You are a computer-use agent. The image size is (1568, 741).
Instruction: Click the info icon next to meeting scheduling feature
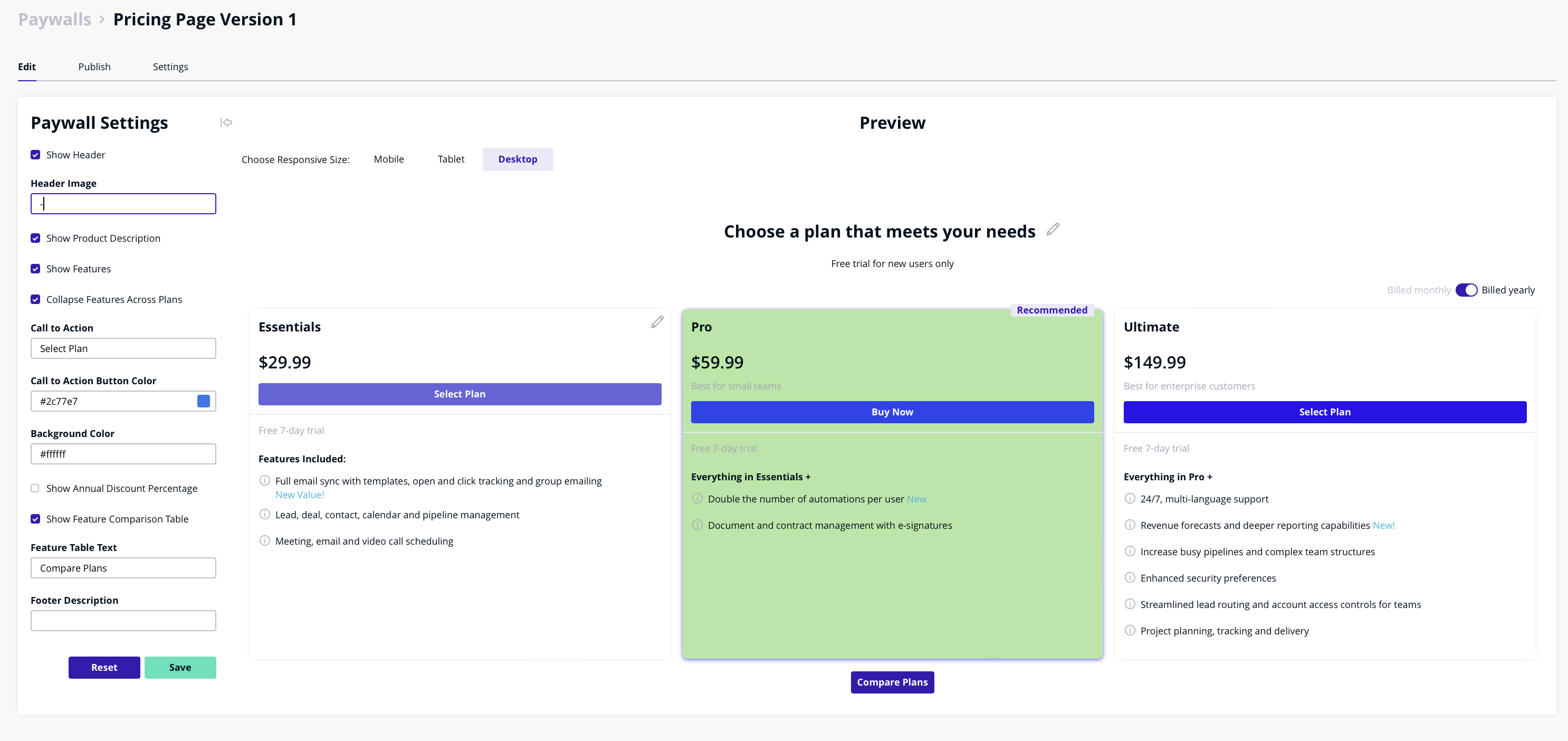[x=265, y=540]
